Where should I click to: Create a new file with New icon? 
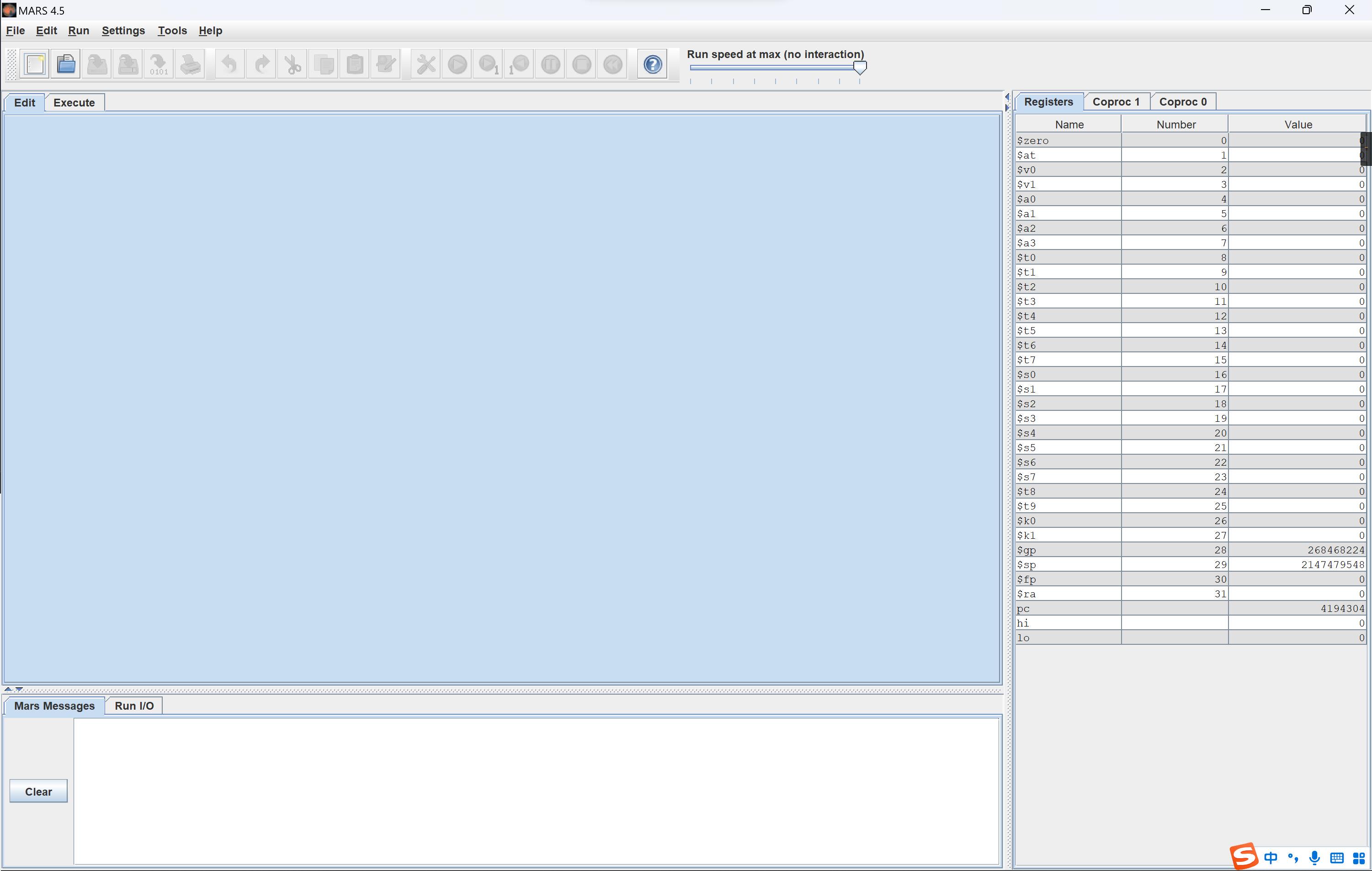tap(35, 64)
